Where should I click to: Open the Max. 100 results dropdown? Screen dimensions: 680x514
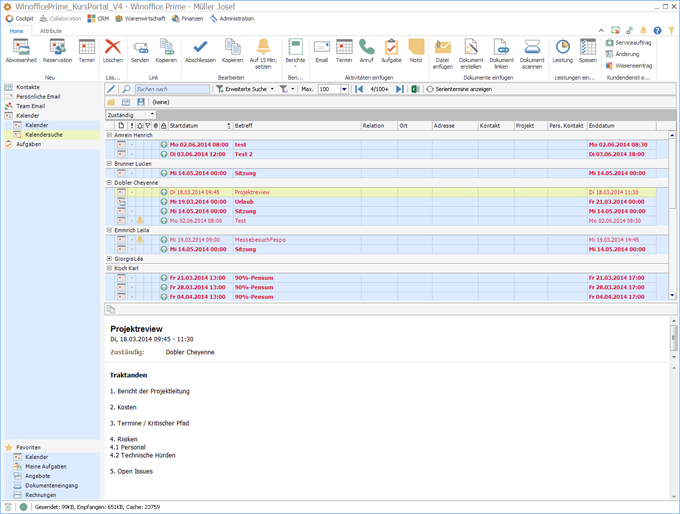344,89
